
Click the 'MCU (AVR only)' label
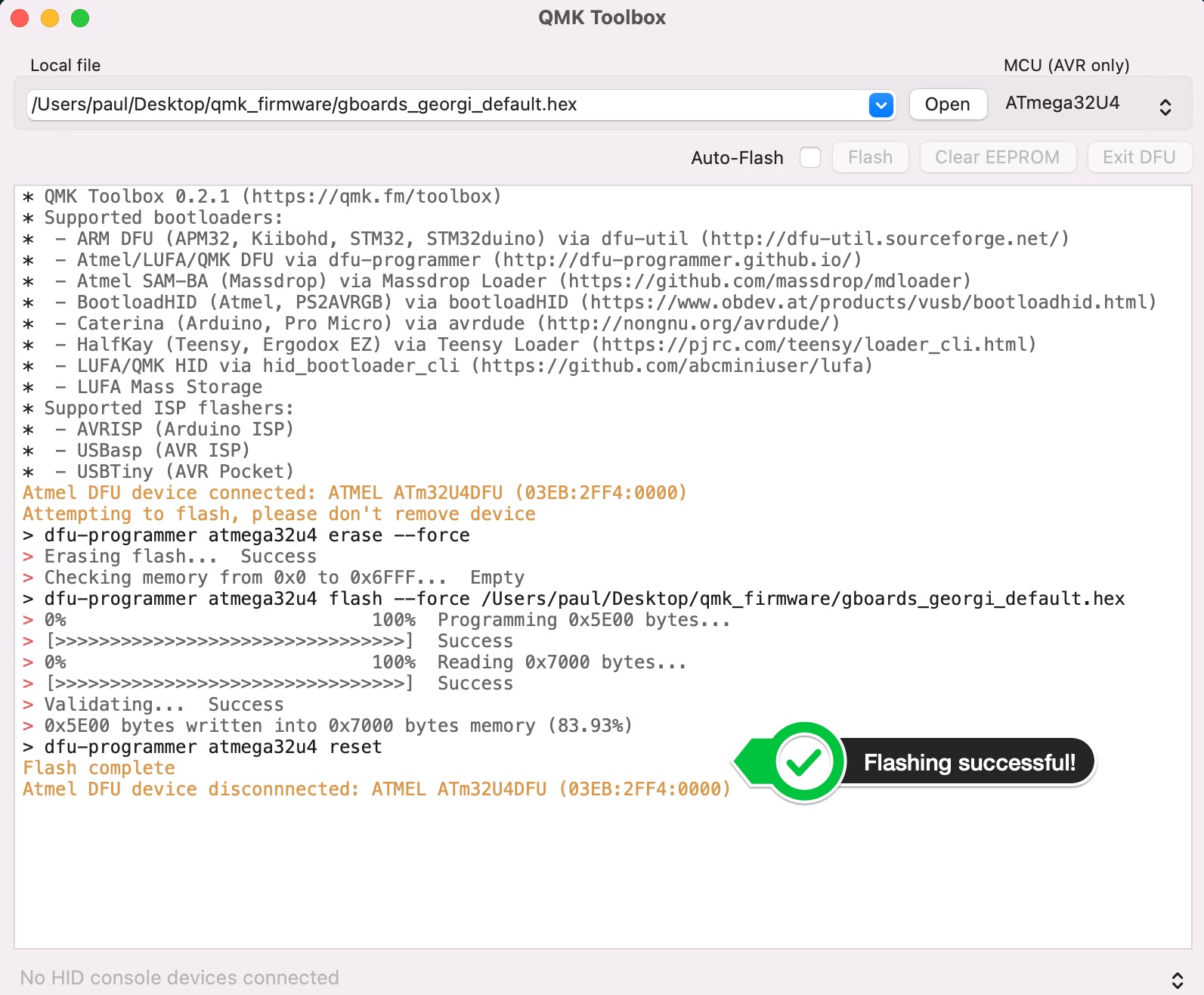pyautogui.click(x=1066, y=66)
